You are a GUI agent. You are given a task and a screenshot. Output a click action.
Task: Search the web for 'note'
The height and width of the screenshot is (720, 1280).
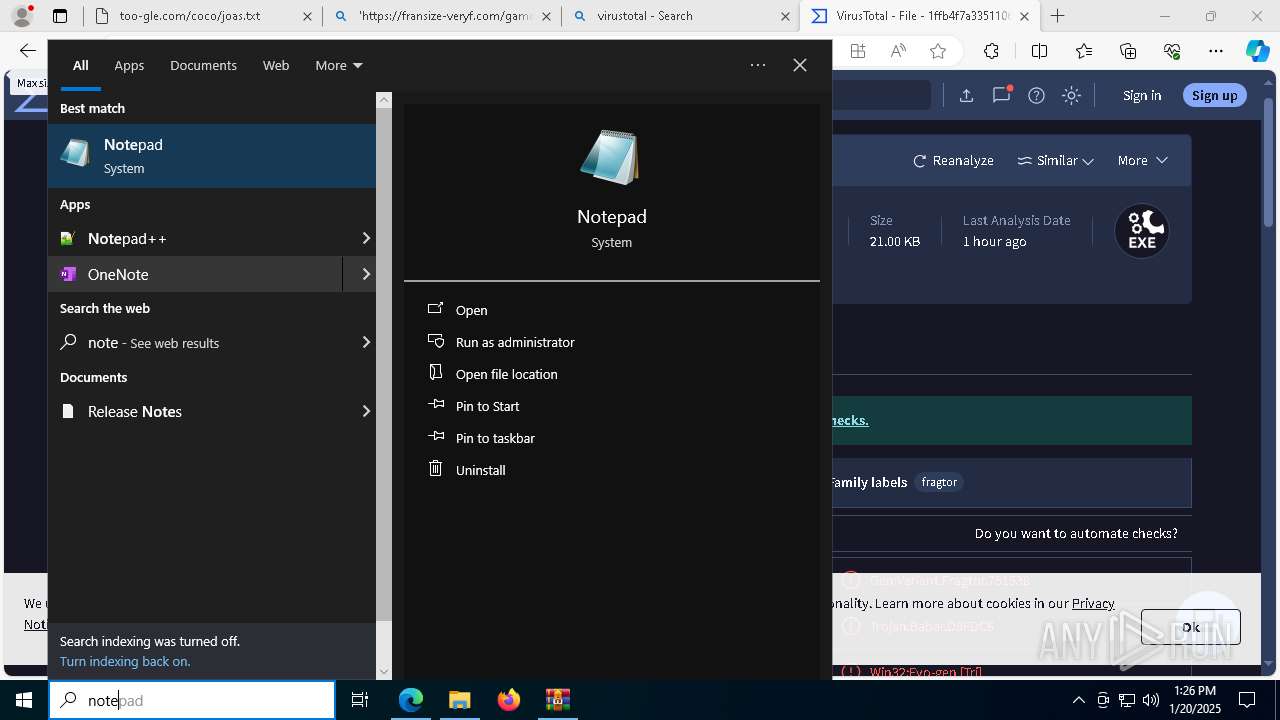tap(195, 342)
